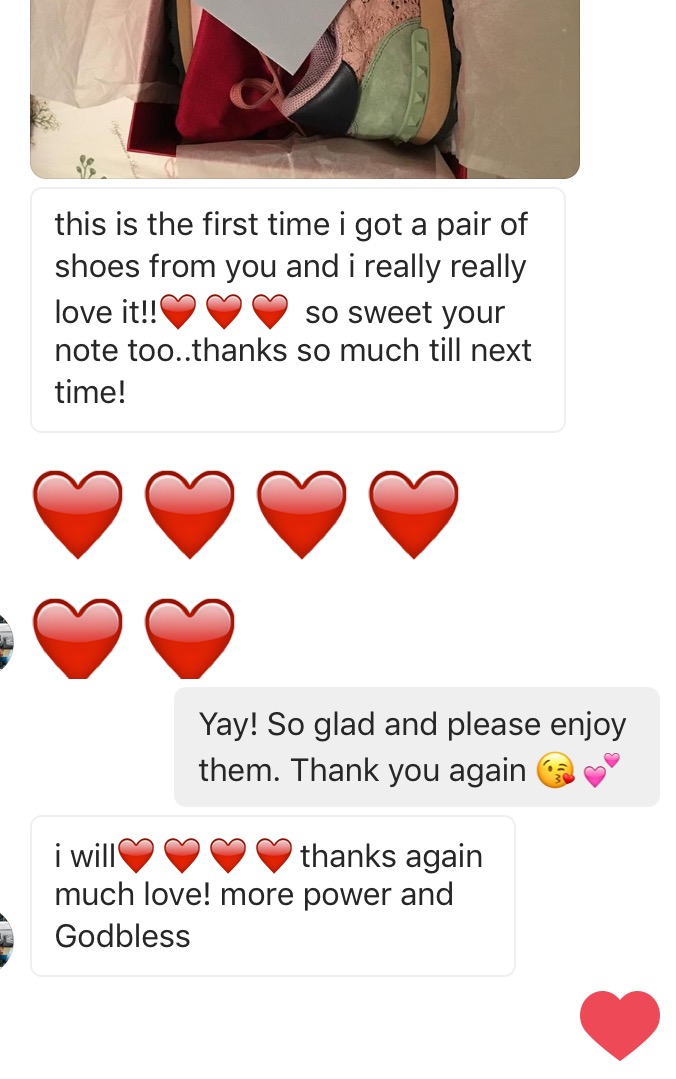Click the third large heart in top row
The width and height of the screenshot is (676, 1079).
coord(302,514)
